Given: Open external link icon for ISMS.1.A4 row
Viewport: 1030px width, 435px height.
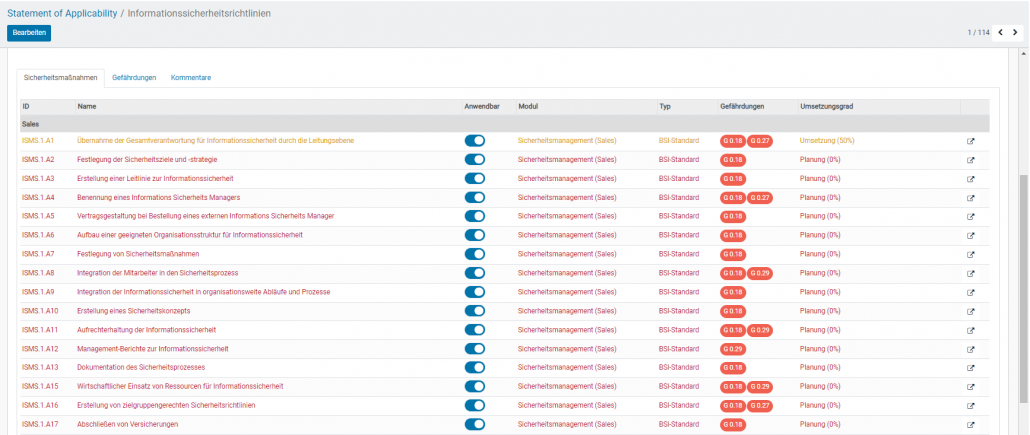Looking at the screenshot, I should [970, 198].
